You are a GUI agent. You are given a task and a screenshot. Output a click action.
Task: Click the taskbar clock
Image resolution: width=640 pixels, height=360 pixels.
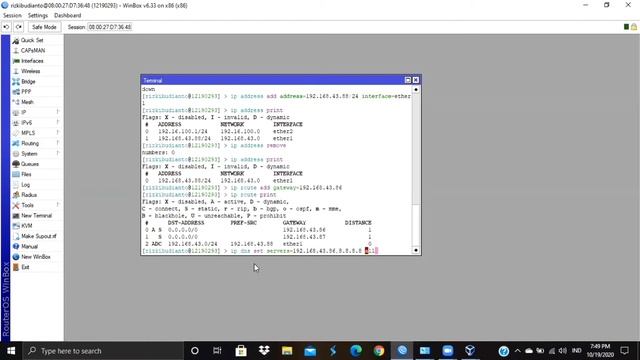click(x=600, y=351)
